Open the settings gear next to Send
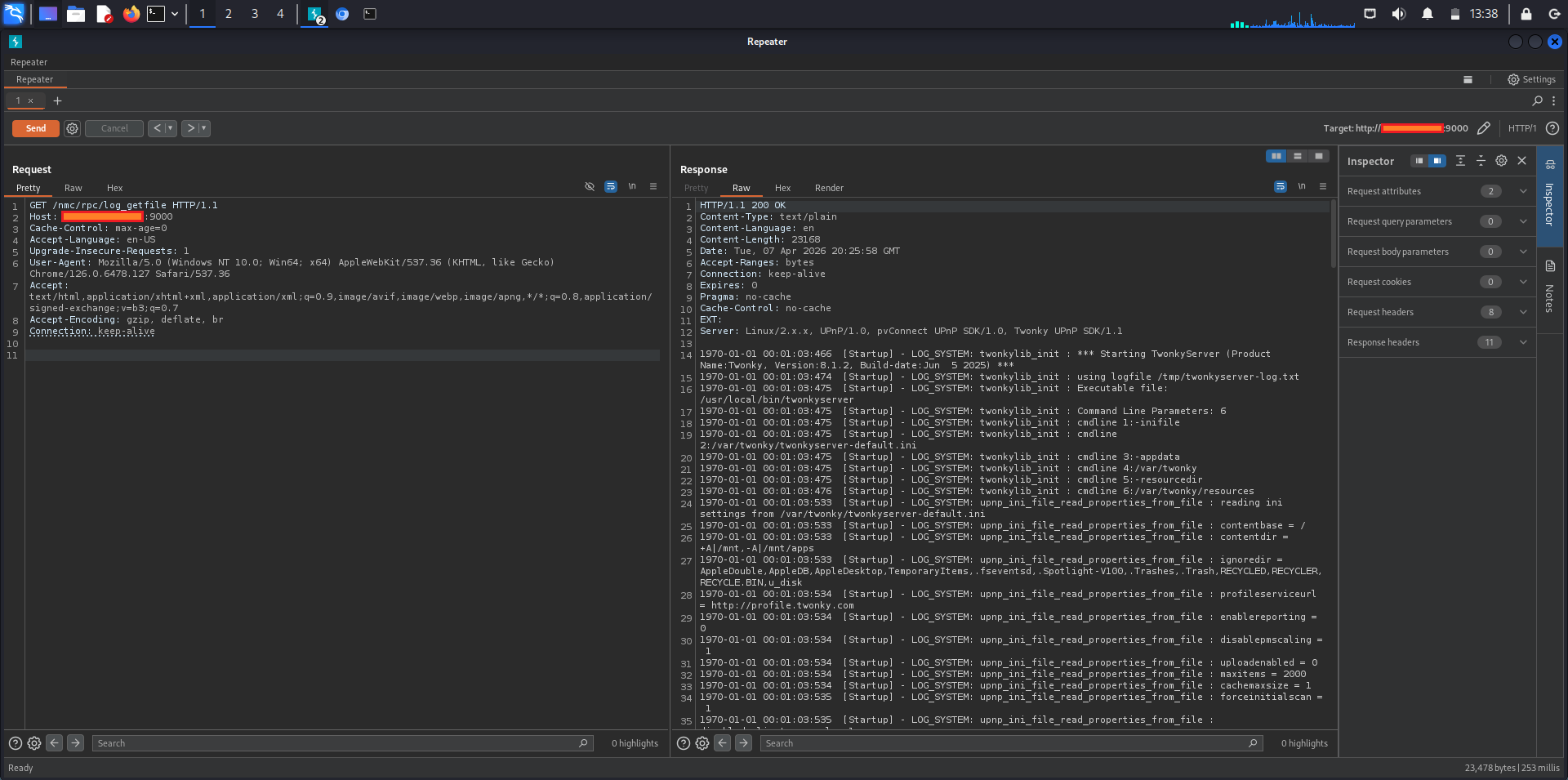This screenshot has width=1568, height=780. tap(72, 128)
